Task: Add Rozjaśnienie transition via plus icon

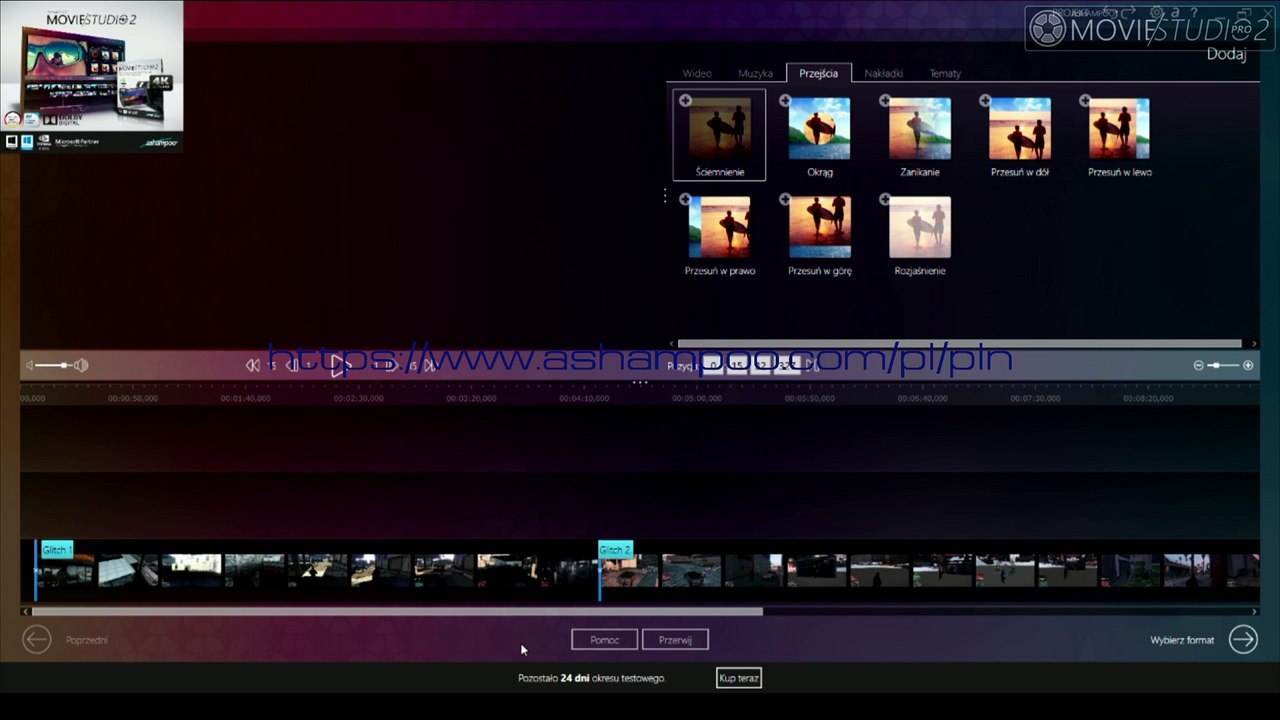Action: [885, 199]
